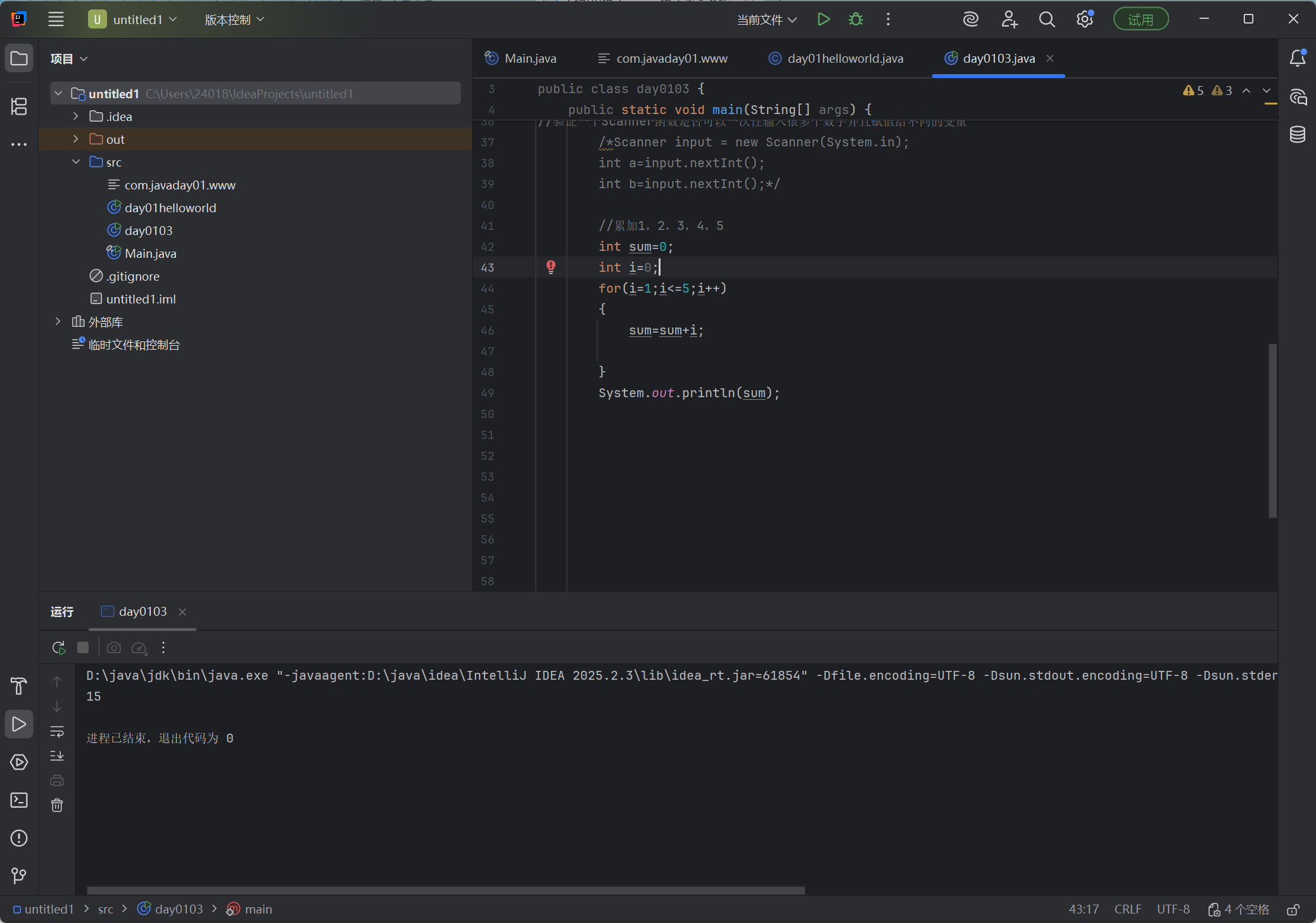The height and width of the screenshot is (923, 1316).
Task: Click the Build hammer icon
Action: [19, 685]
